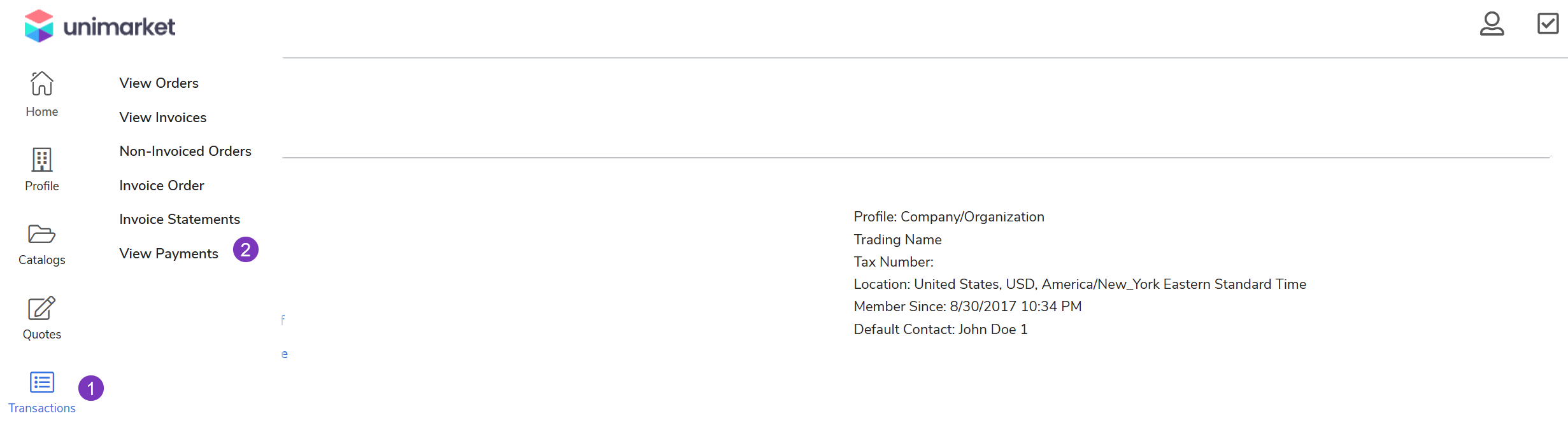Click purple badge number 1
The width and height of the screenshot is (1568, 439).
coord(91,388)
